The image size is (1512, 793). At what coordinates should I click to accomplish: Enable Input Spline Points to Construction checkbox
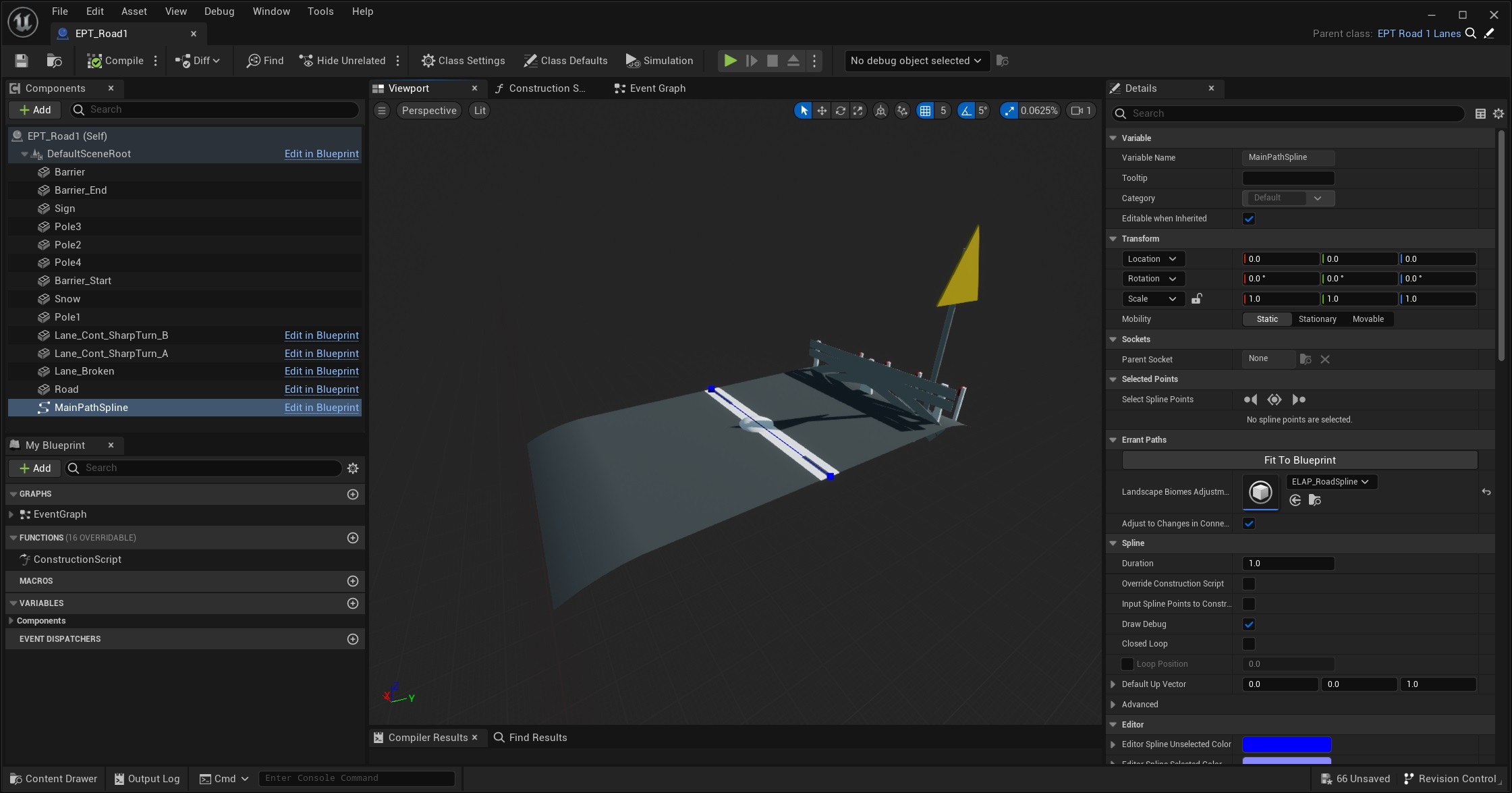click(x=1249, y=604)
